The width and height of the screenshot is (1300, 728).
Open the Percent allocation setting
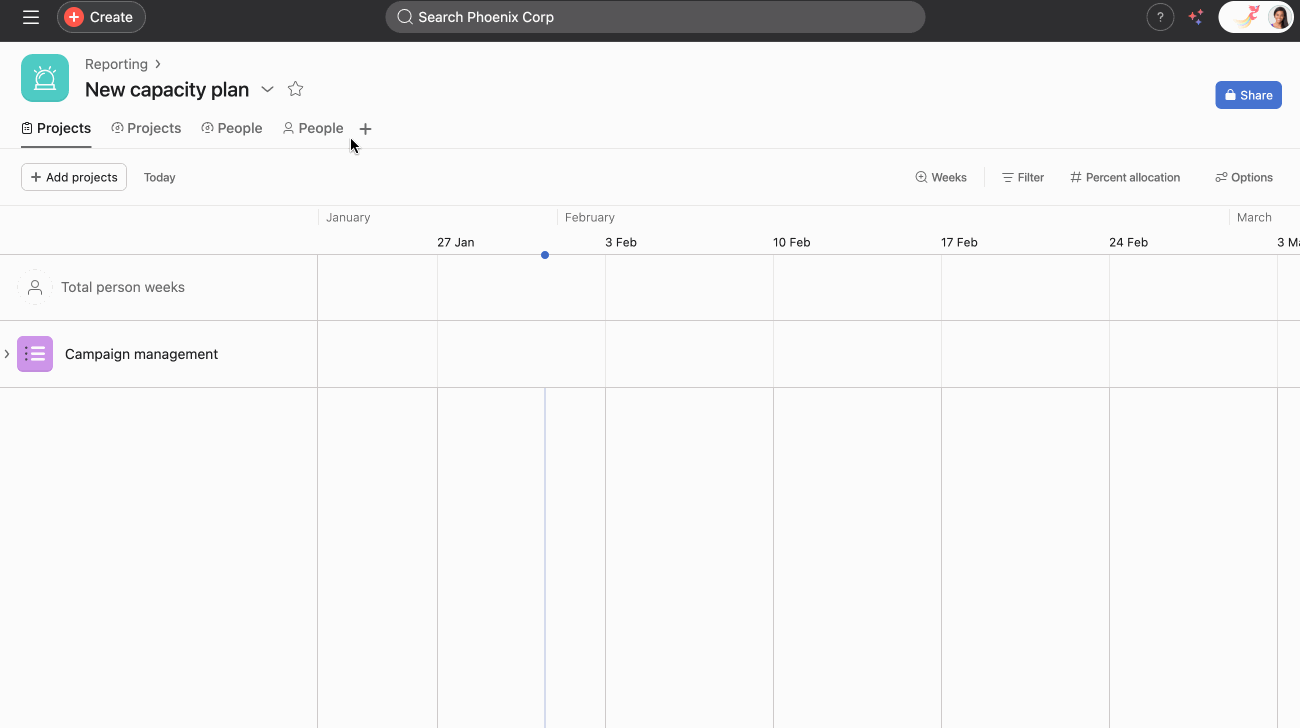coord(1124,177)
